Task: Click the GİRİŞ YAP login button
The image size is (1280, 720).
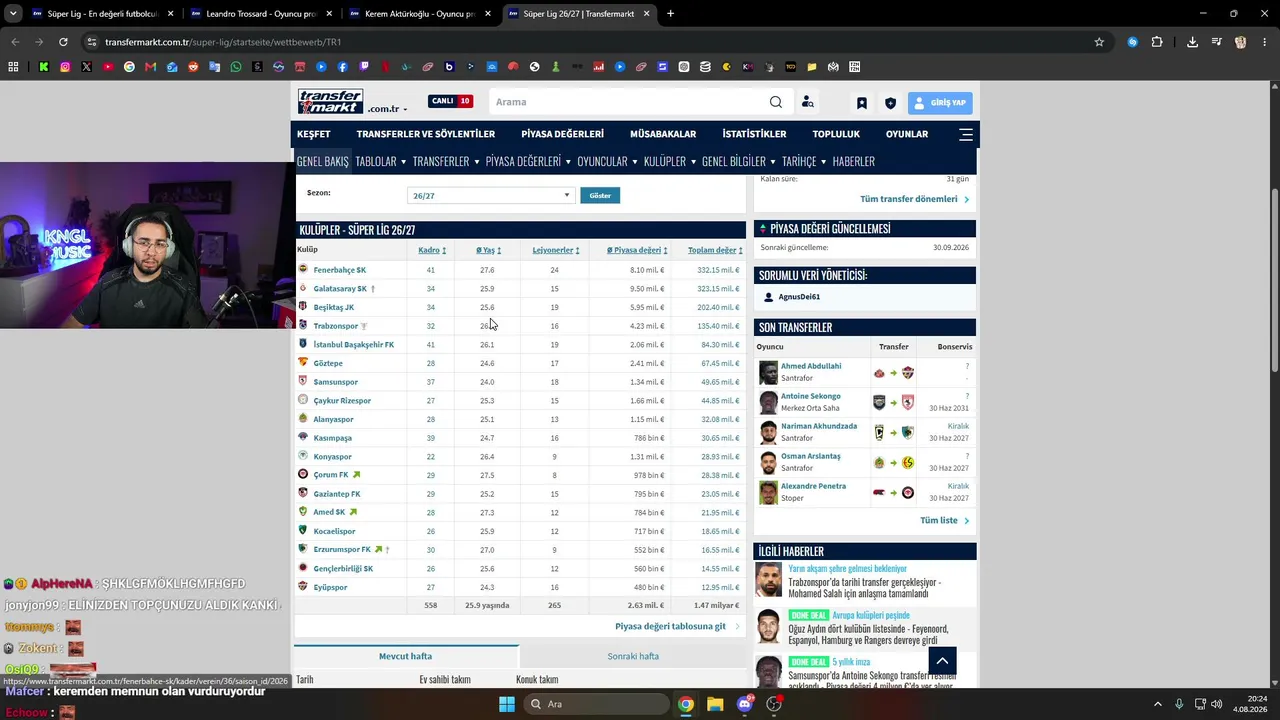Action: tap(940, 103)
